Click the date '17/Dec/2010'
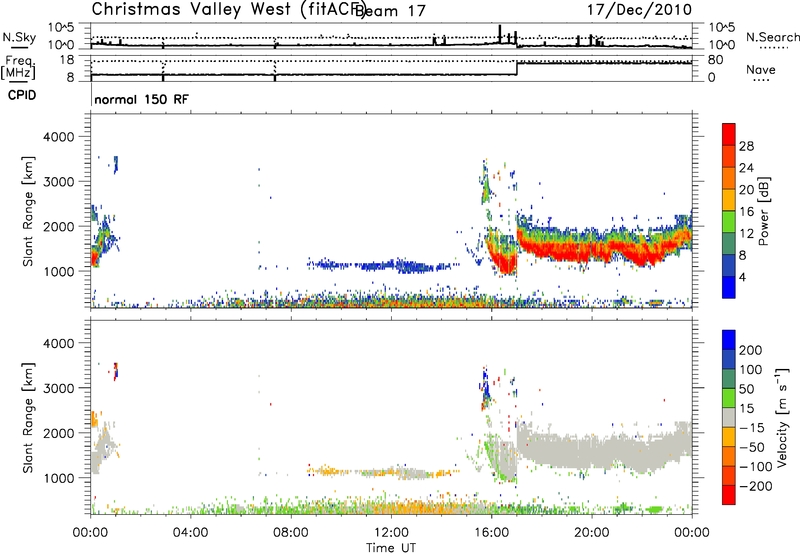This screenshot has height=554, width=800. [x=639, y=9]
